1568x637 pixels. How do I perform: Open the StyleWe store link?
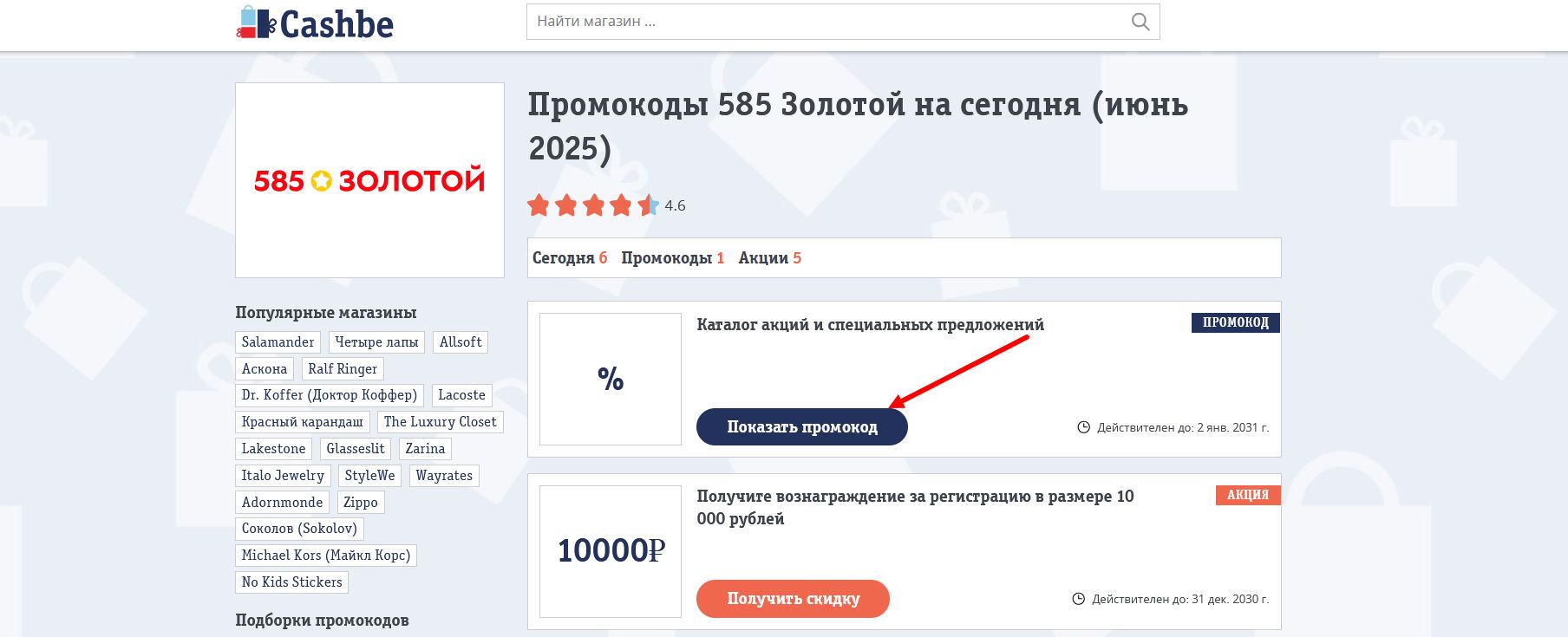[x=369, y=476]
